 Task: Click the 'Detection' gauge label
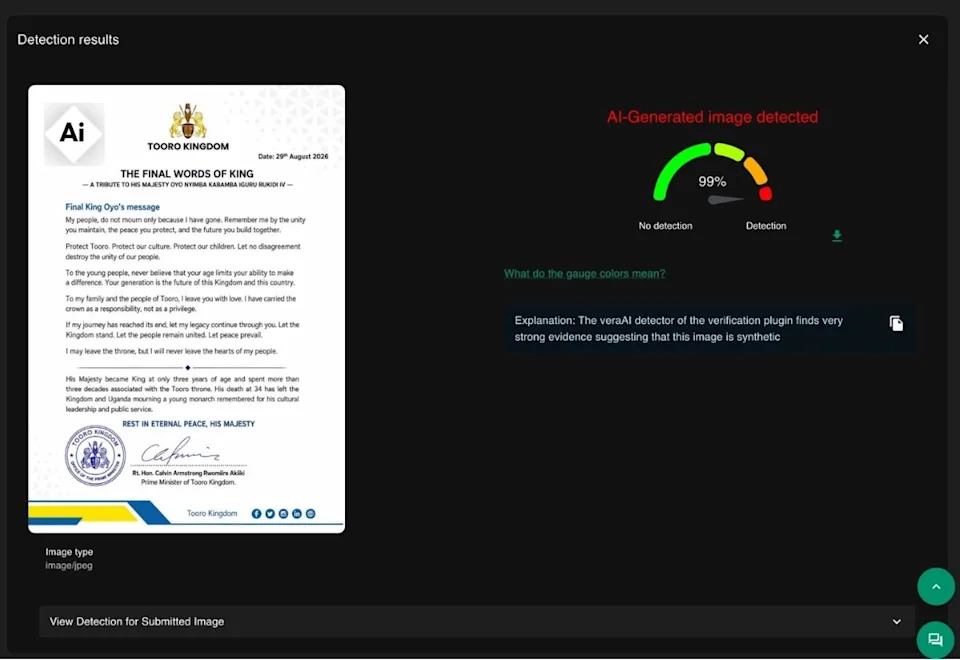point(766,226)
